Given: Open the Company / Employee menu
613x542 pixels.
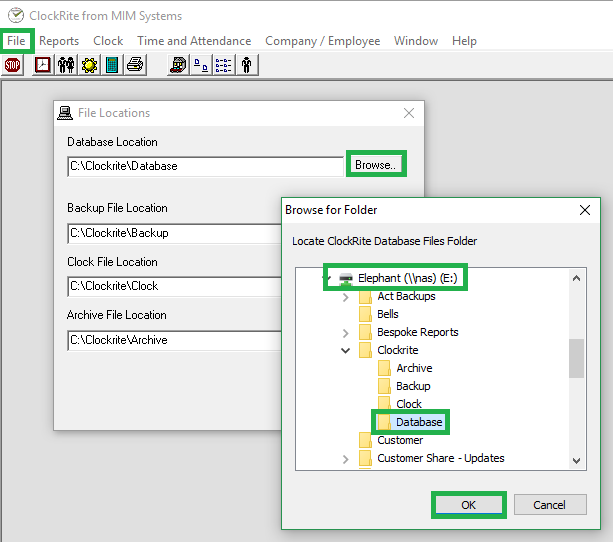Looking at the screenshot, I should click(323, 41).
